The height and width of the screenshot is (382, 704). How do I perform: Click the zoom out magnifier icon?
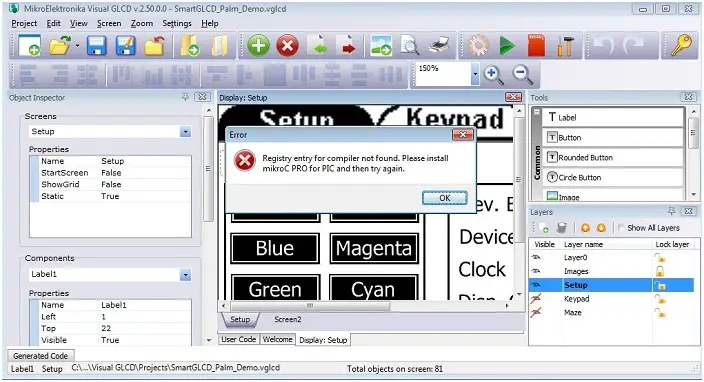523,75
